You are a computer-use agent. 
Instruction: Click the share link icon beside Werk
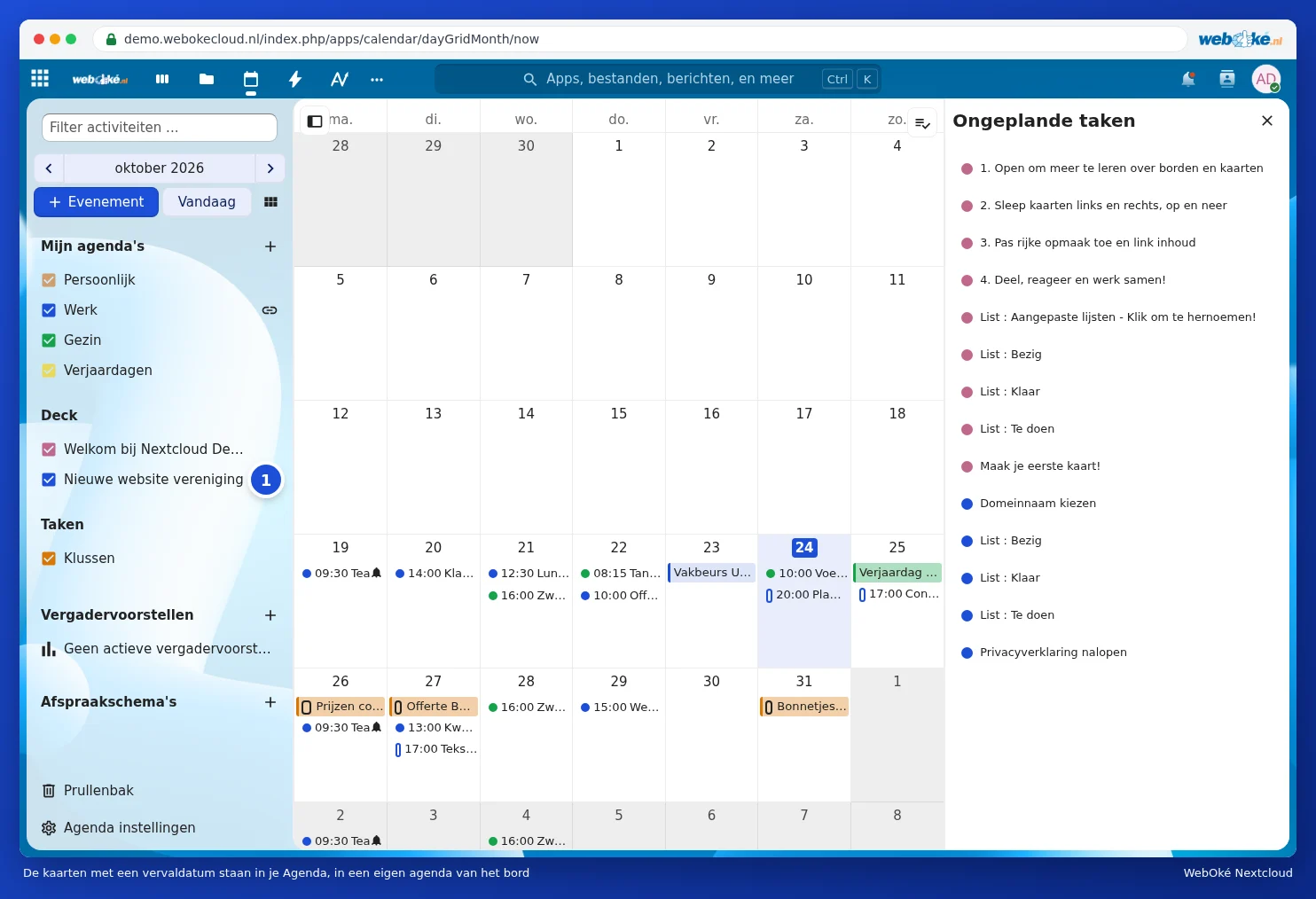coord(270,310)
